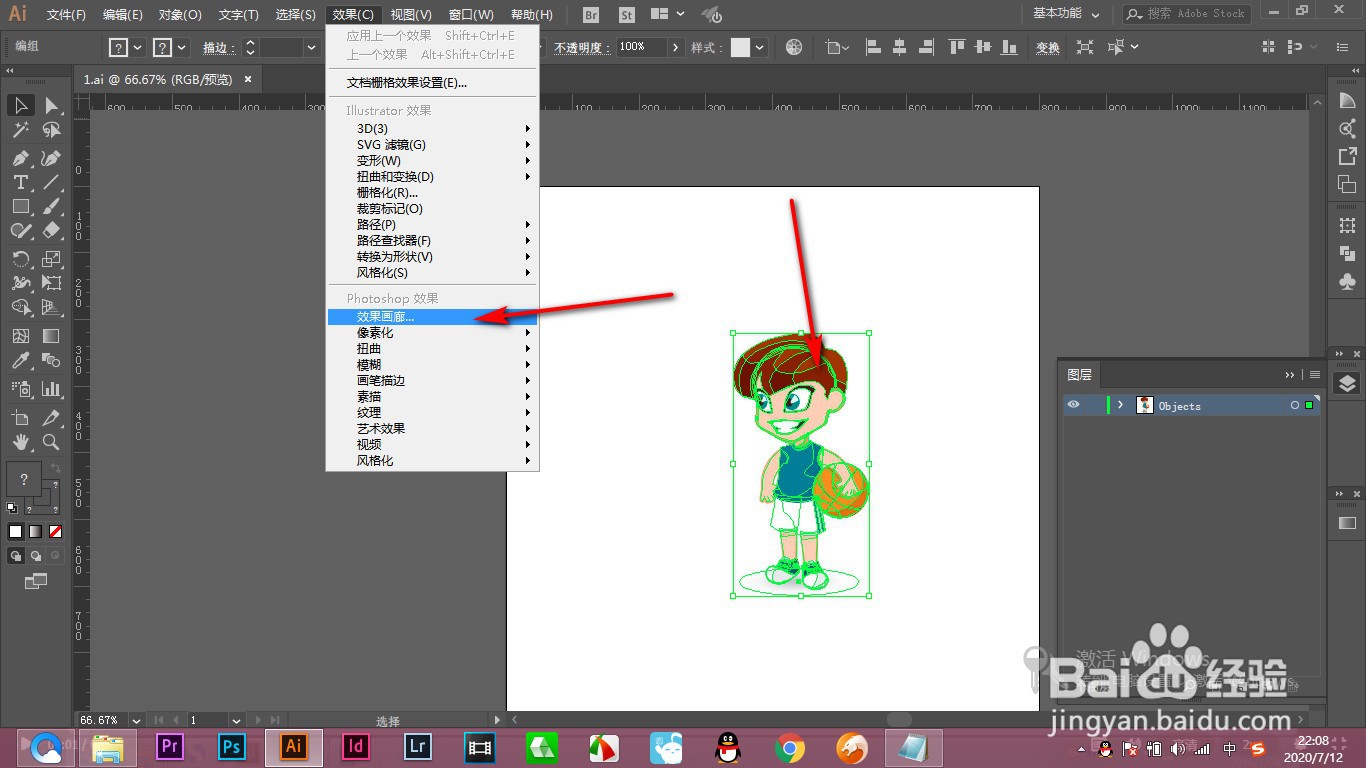Activate the Type tool
Image resolution: width=1366 pixels, height=768 pixels.
click(x=21, y=182)
